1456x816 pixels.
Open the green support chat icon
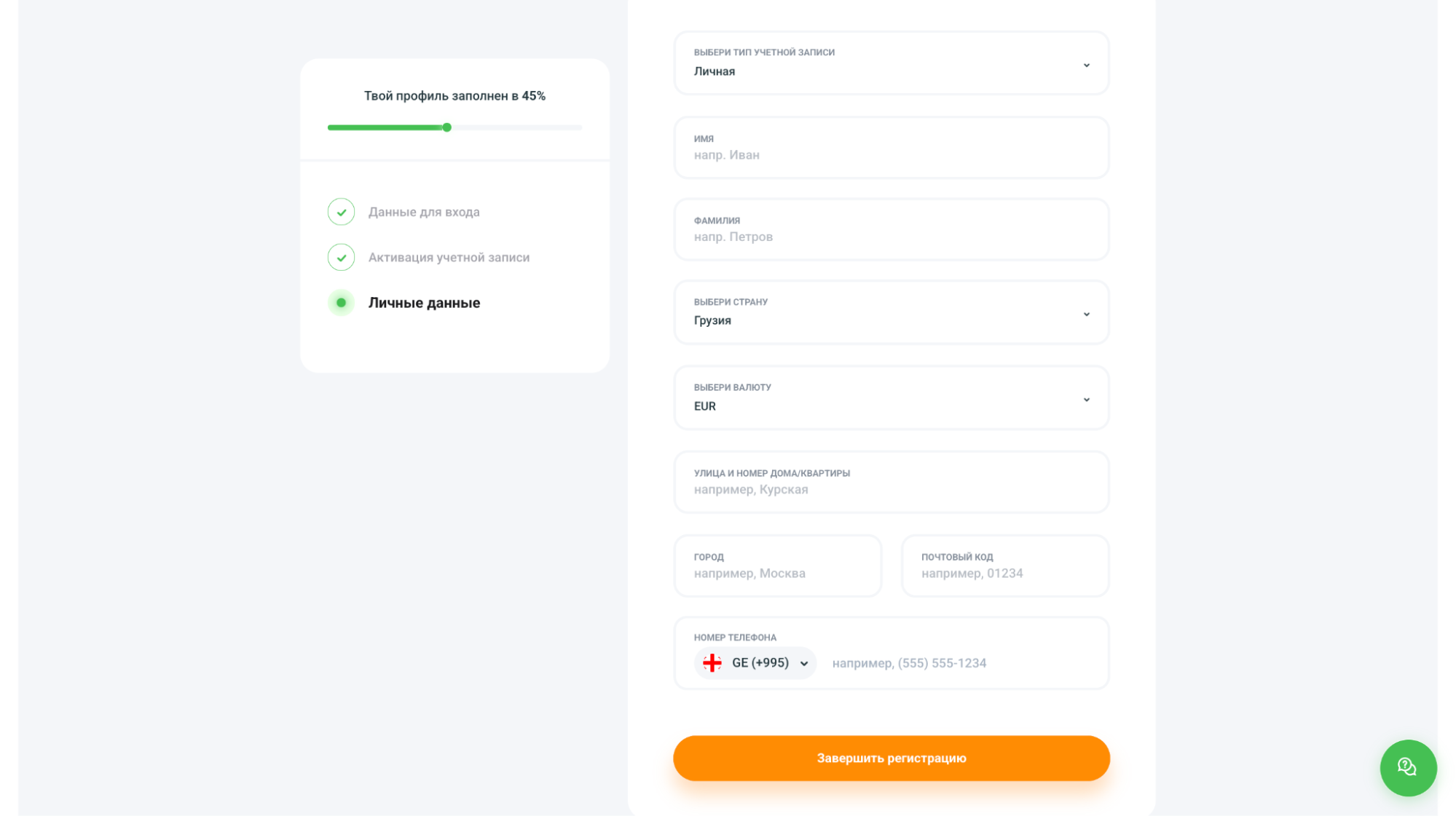pyautogui.click(x=1407, y=767)
